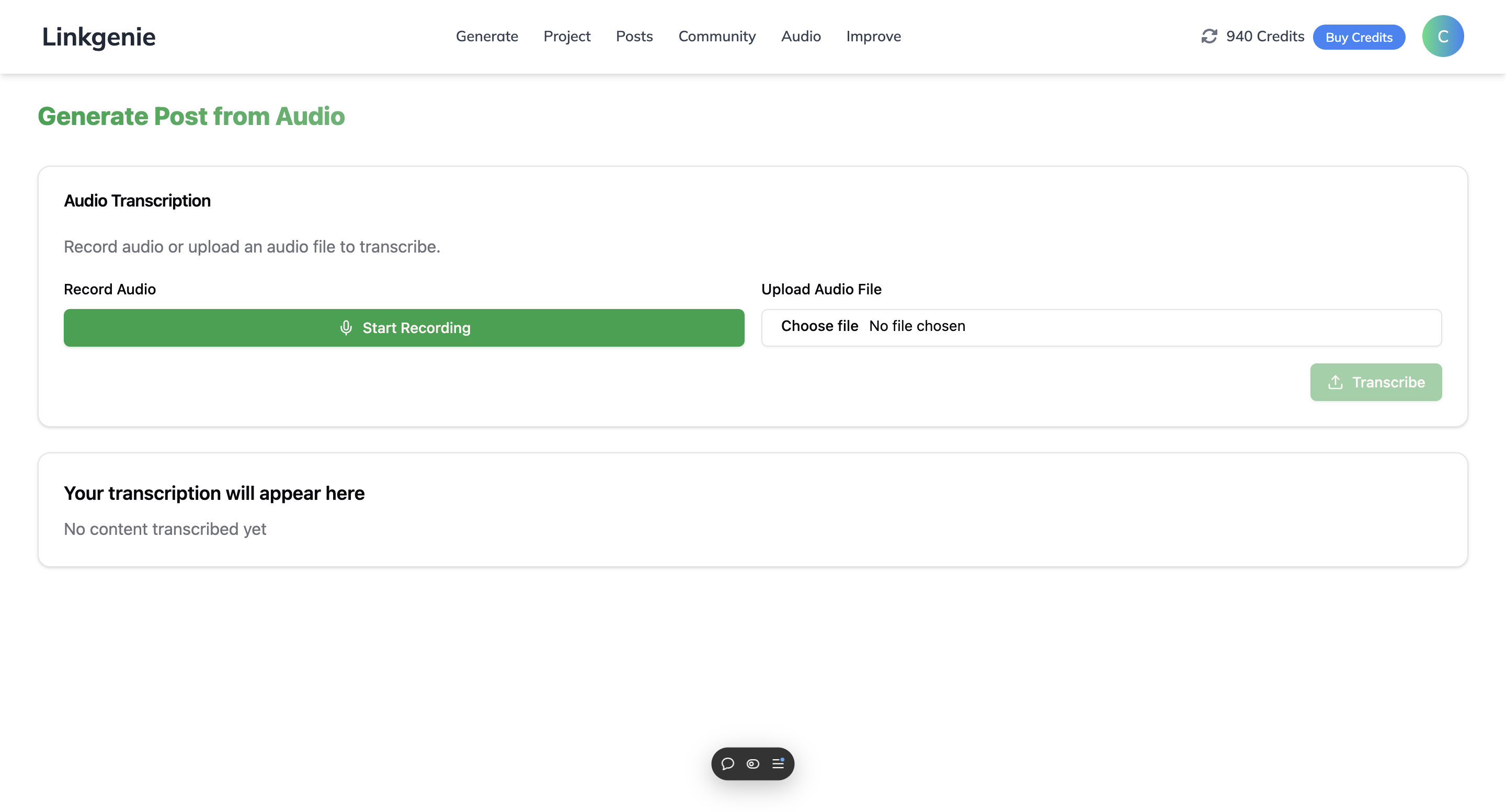Visit the Community page
Image resolution: width=1506 pixels, height=812 pixels.
pyautogui.click(x=717, y=36)
